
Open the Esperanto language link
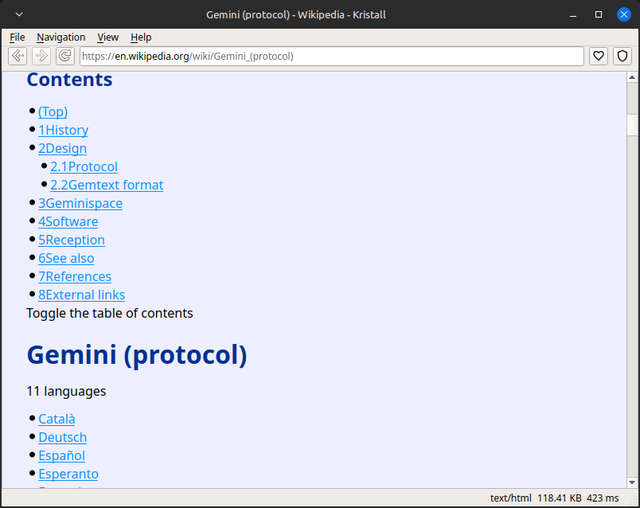69,474
